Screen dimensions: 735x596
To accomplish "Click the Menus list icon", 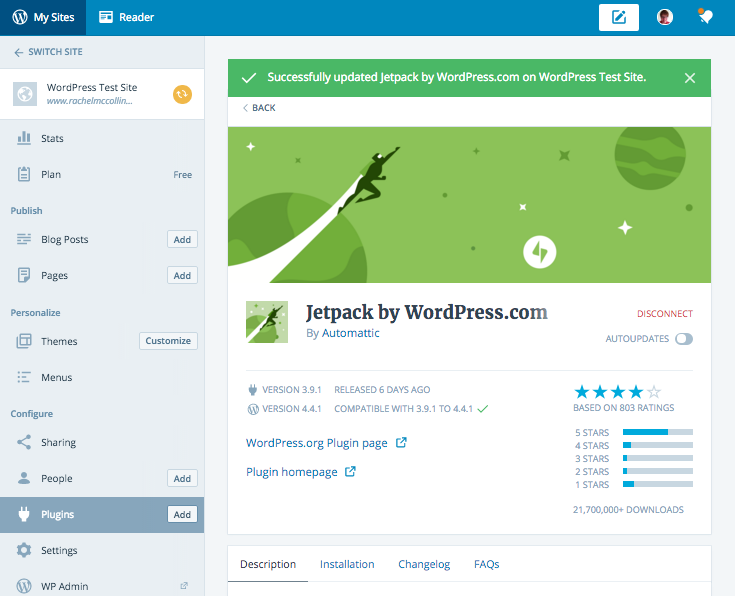I will coord(24,377).
